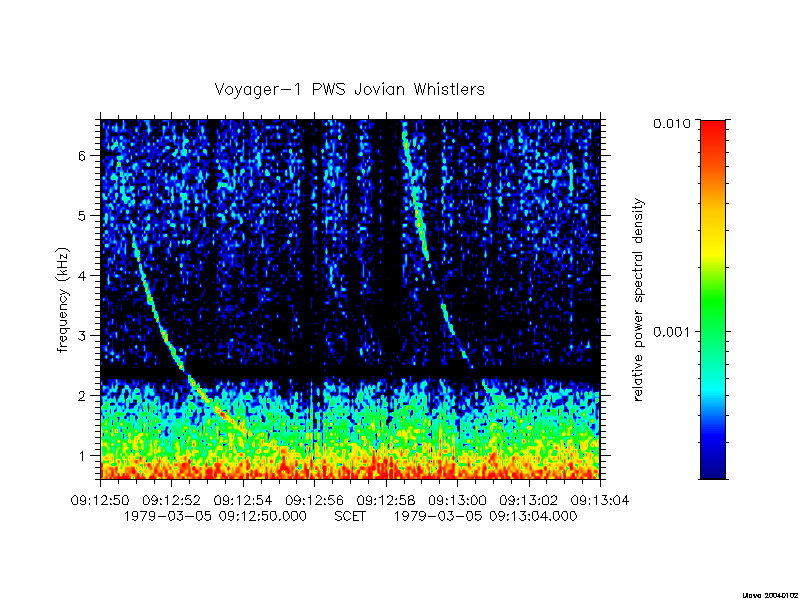This screenshot has height=600, width=800.
Task: Click the plot title "Voyager-1 PWS Jovian Whistlers"
Action: (349, 90)
